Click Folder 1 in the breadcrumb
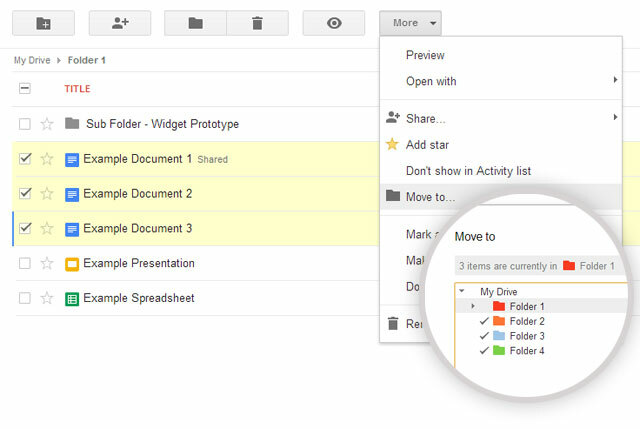Image resolution: width=640 pixels, height=429 pixels. [x=87, y=60]
